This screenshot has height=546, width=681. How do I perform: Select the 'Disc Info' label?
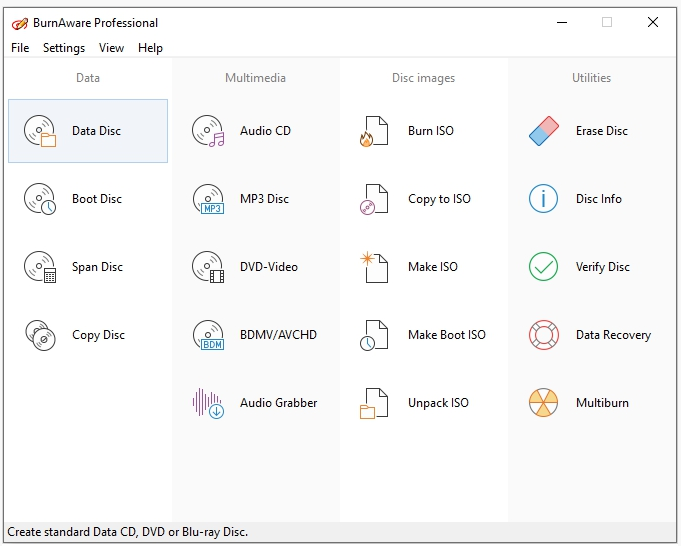pos(598,199)
